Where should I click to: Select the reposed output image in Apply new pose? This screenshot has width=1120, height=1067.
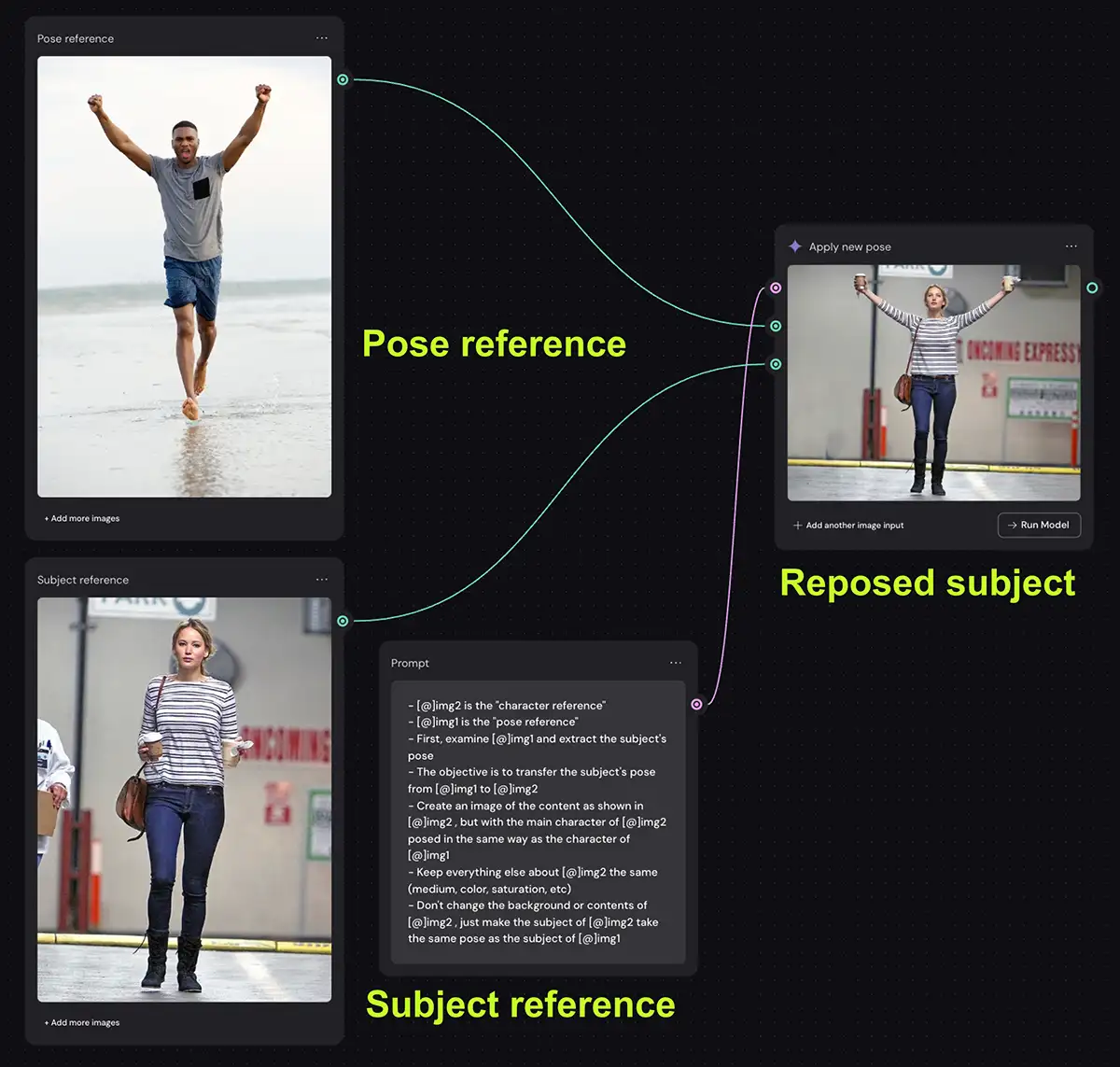click(x=933, y=383)
